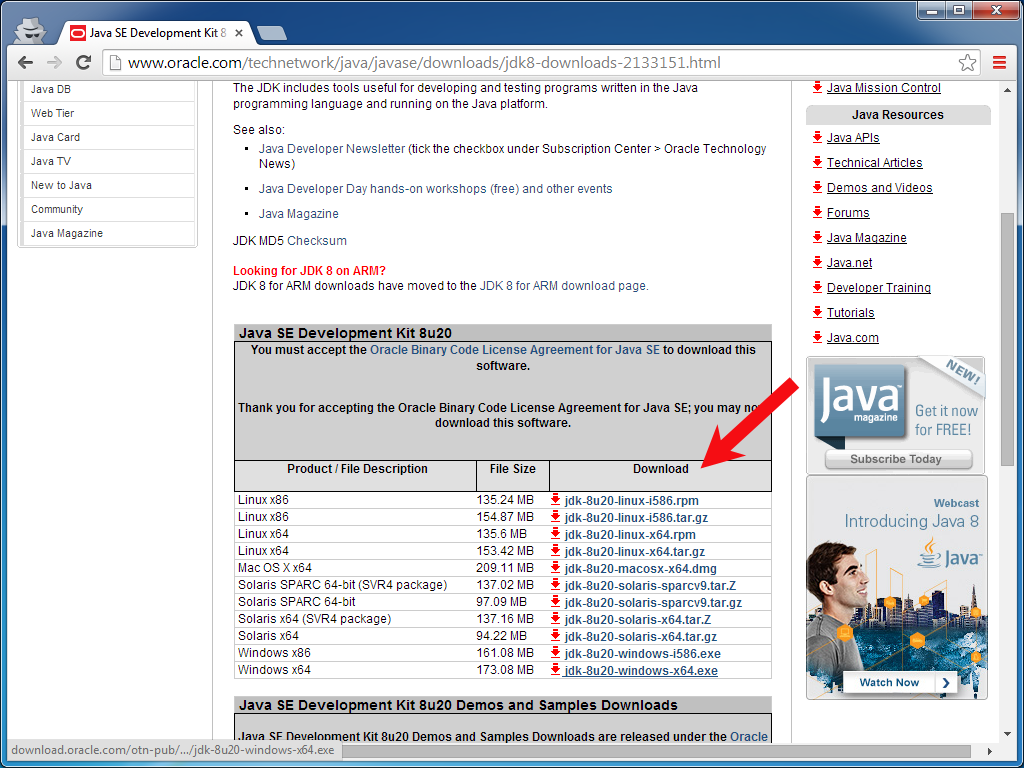Click red arrow icon beside Java.com
This screenshot has height=768, width=1024.
tap(817, 336)
